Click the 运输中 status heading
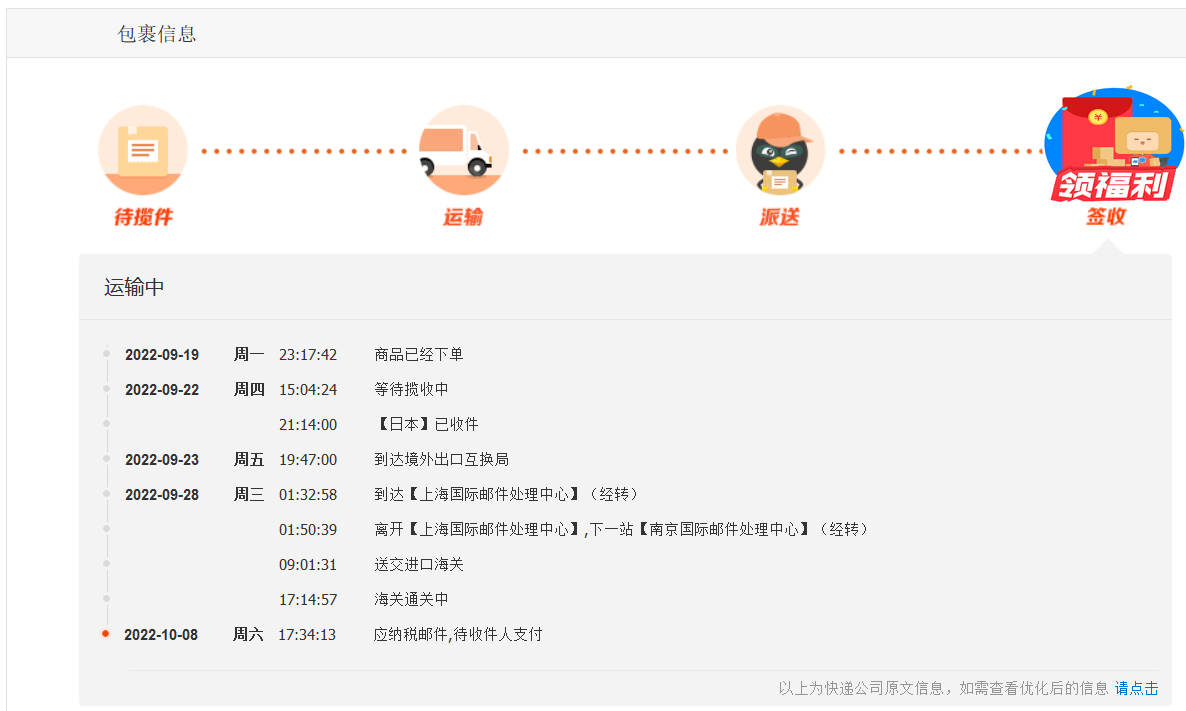This screenshot has width=1186, height=711. pos(134,288)
